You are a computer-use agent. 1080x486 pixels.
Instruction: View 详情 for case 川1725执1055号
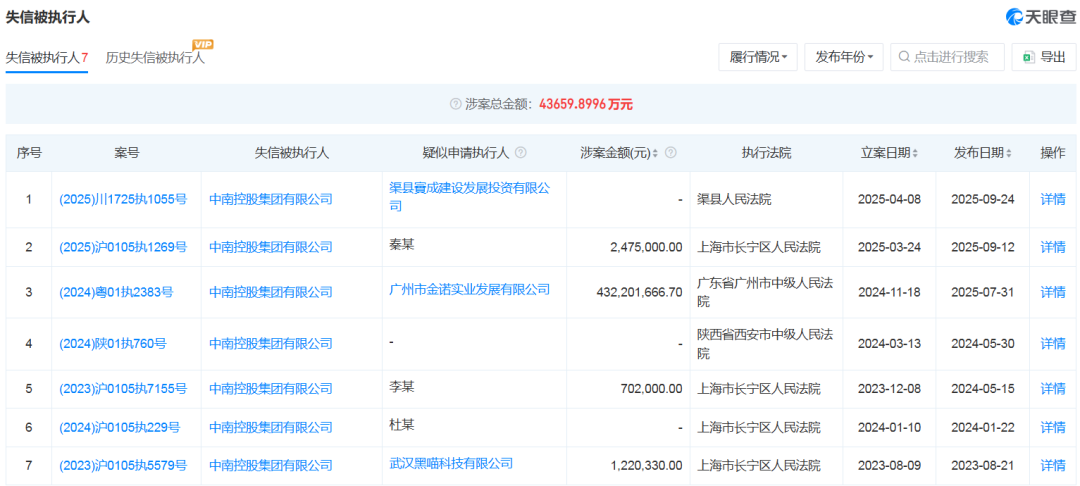pos(1052,200)
